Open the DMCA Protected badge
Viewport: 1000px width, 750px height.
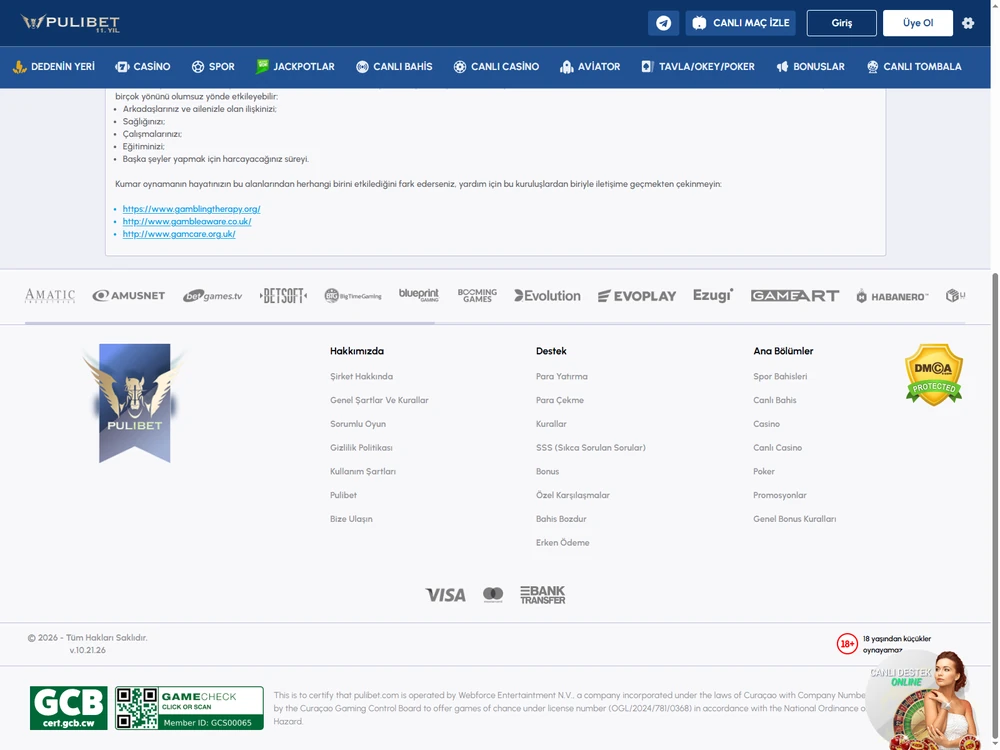934,374
